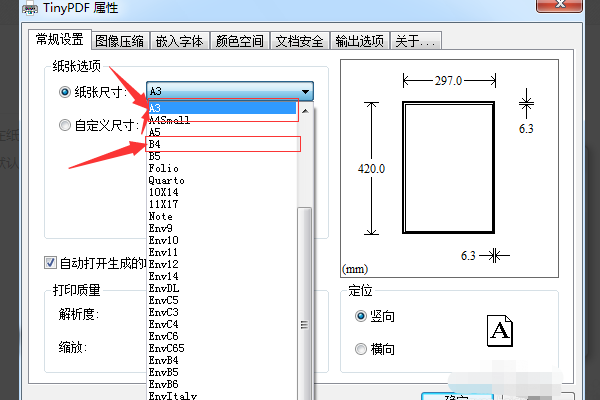Choose B5 in the paper size list

pos(222,156)
